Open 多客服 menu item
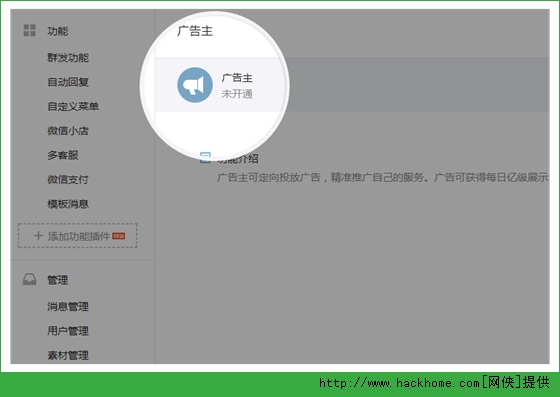Screen dimensions: 560x397 63,155
